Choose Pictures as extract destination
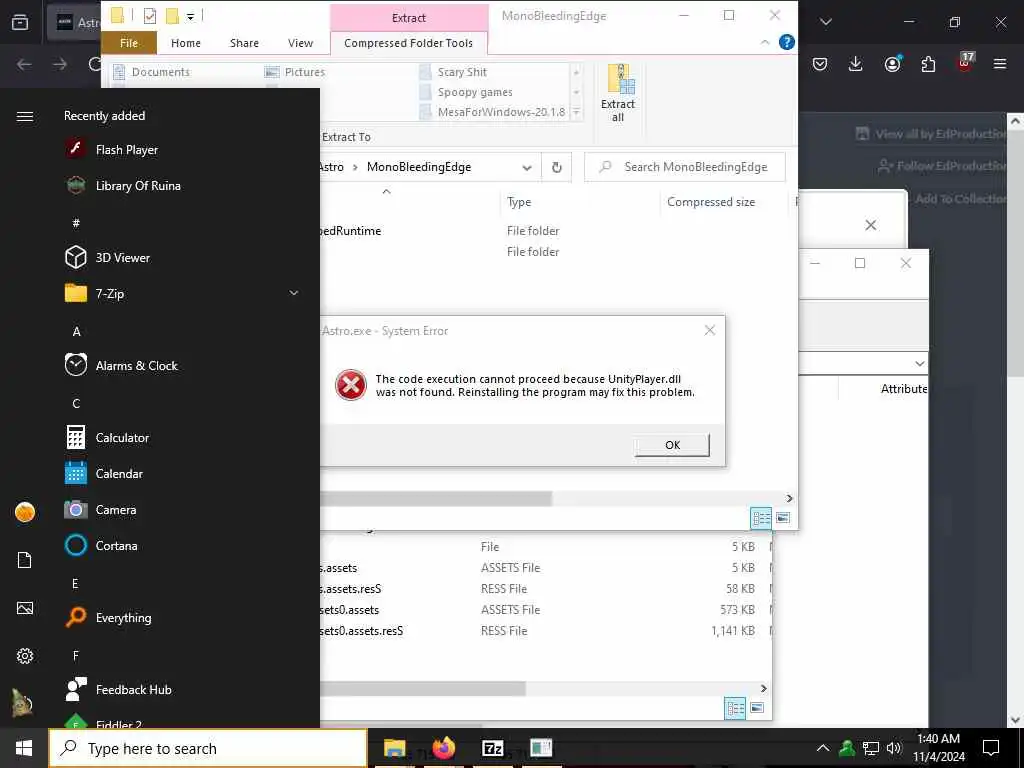This screenshot has height=768, width=1024. pyautogui.click(x=296, y=72)
